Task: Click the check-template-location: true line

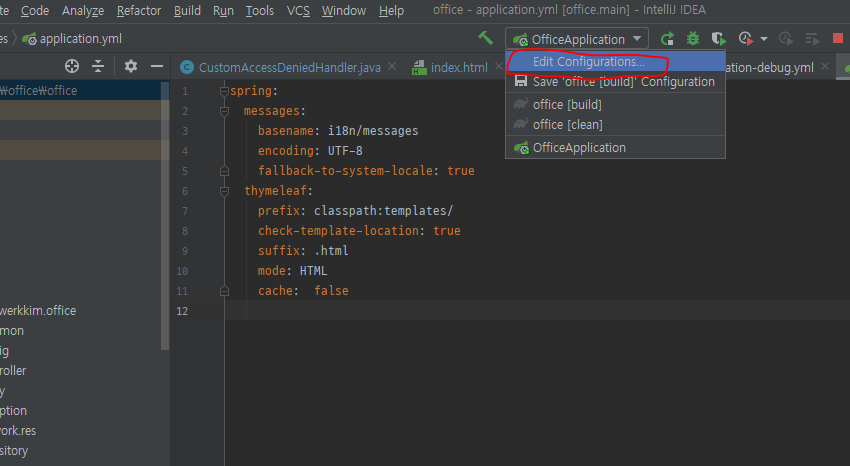Action: tap(359, 231)
